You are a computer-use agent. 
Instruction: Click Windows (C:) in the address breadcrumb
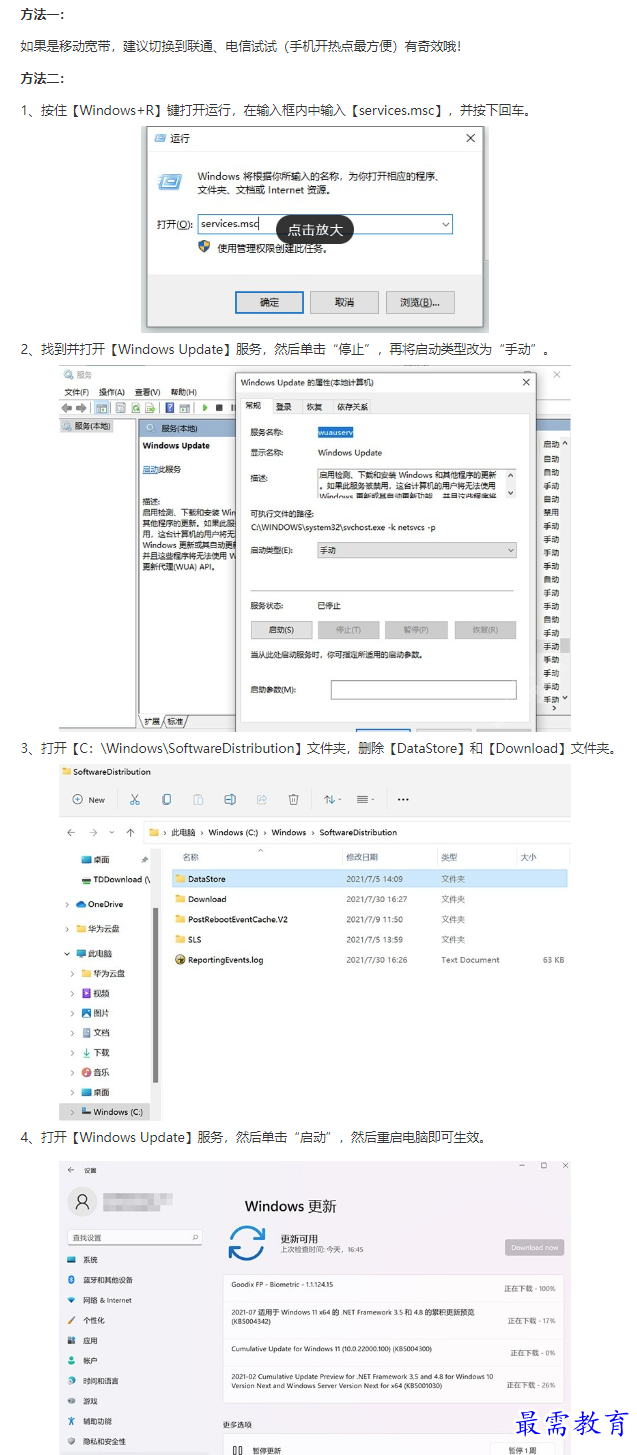click(x=232, y=832)
